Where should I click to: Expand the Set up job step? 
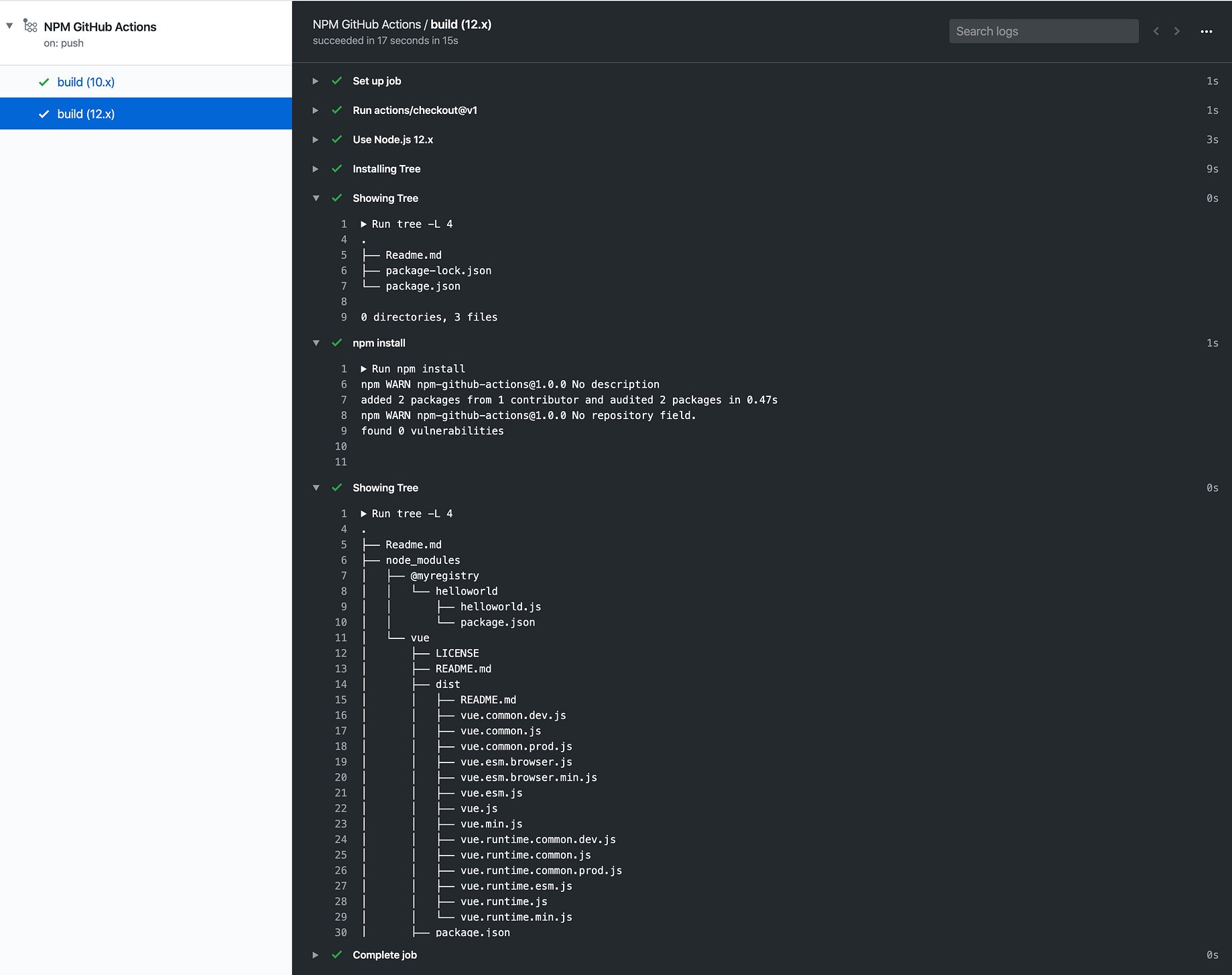coord(316,81)
